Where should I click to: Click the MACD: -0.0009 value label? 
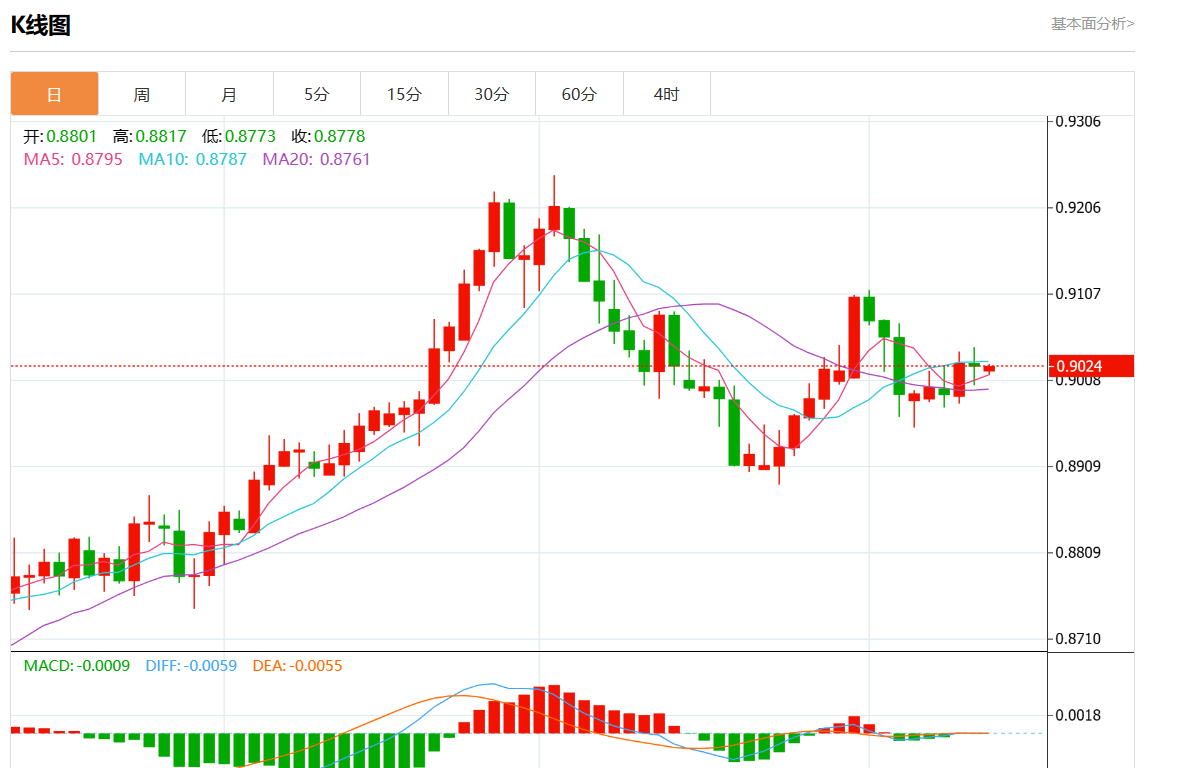[x=76, y=666]
